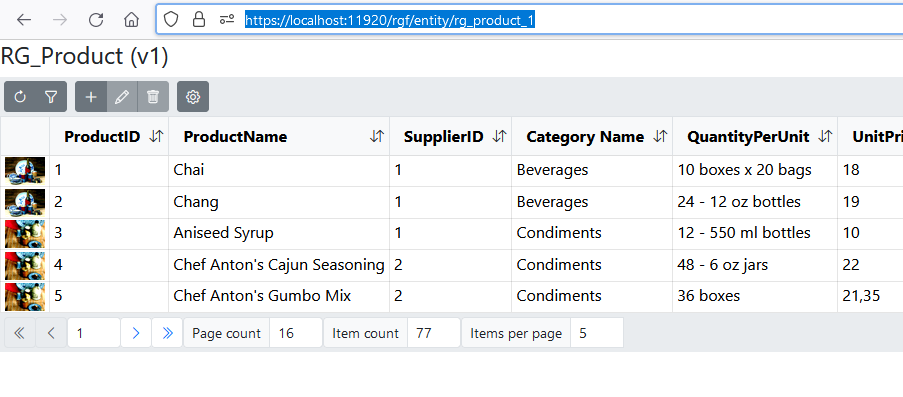Open the filter funnel icon
Screen dimensions: 903x397
point(51,97)
